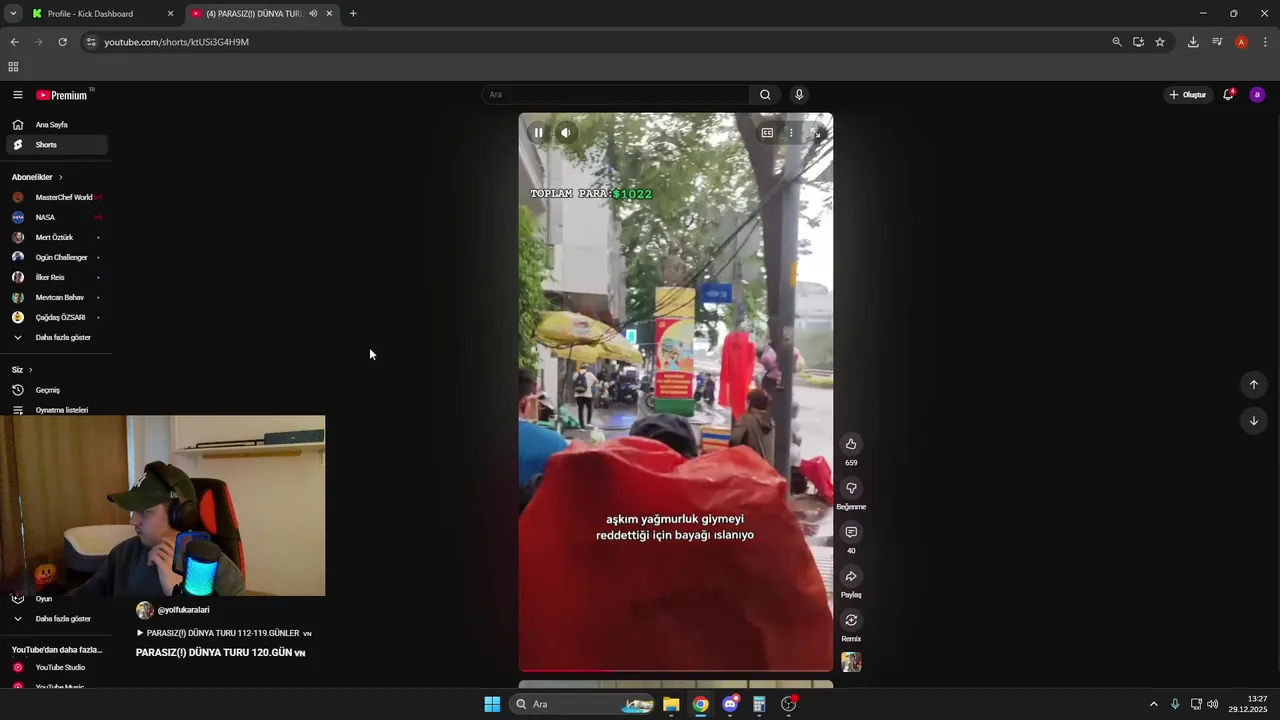Open Chrome media control icon
The width and height of the screenshot is (1280, 720).
[1217, 42]
